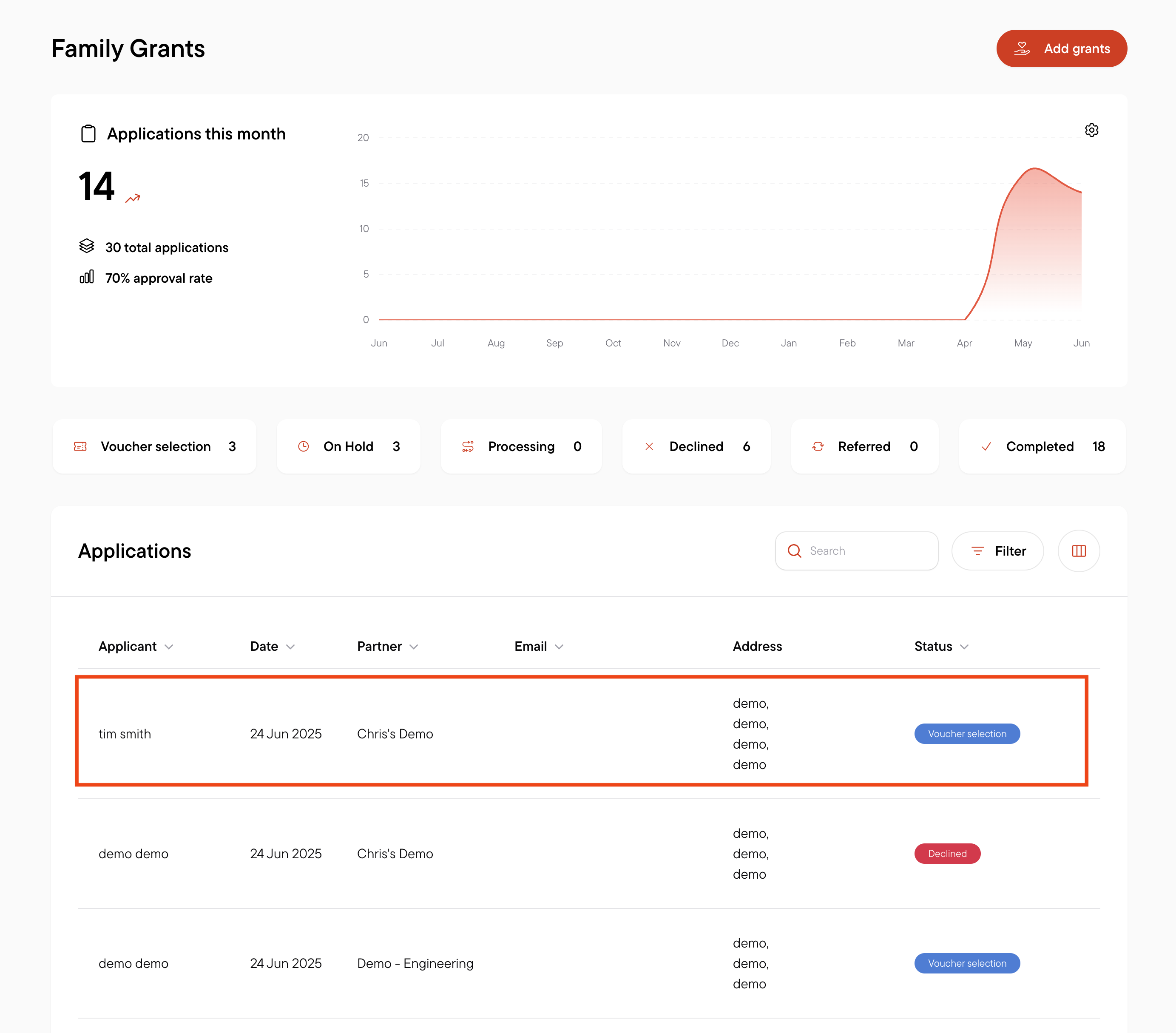Click the layers icon beside 30 total applications
This screenshot has width=1176, height=1033.
(87, 246)
